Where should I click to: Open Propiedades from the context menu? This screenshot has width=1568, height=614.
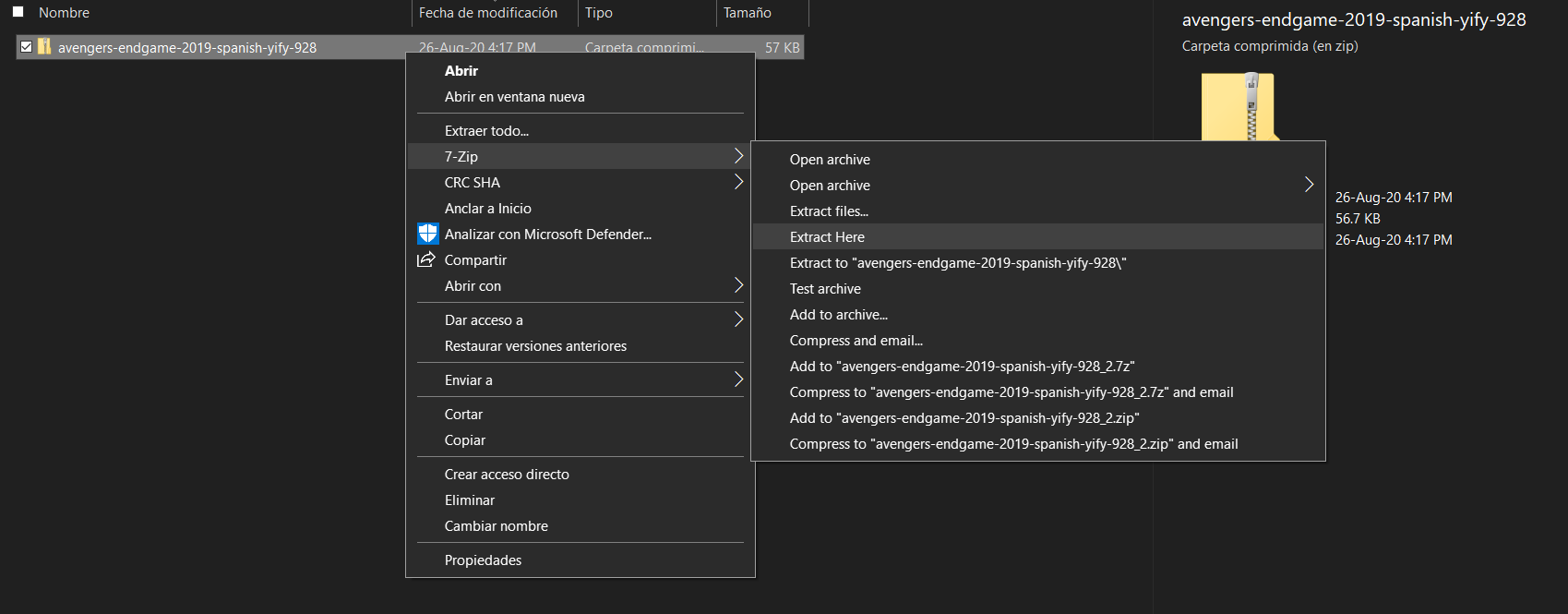(581, 560)
